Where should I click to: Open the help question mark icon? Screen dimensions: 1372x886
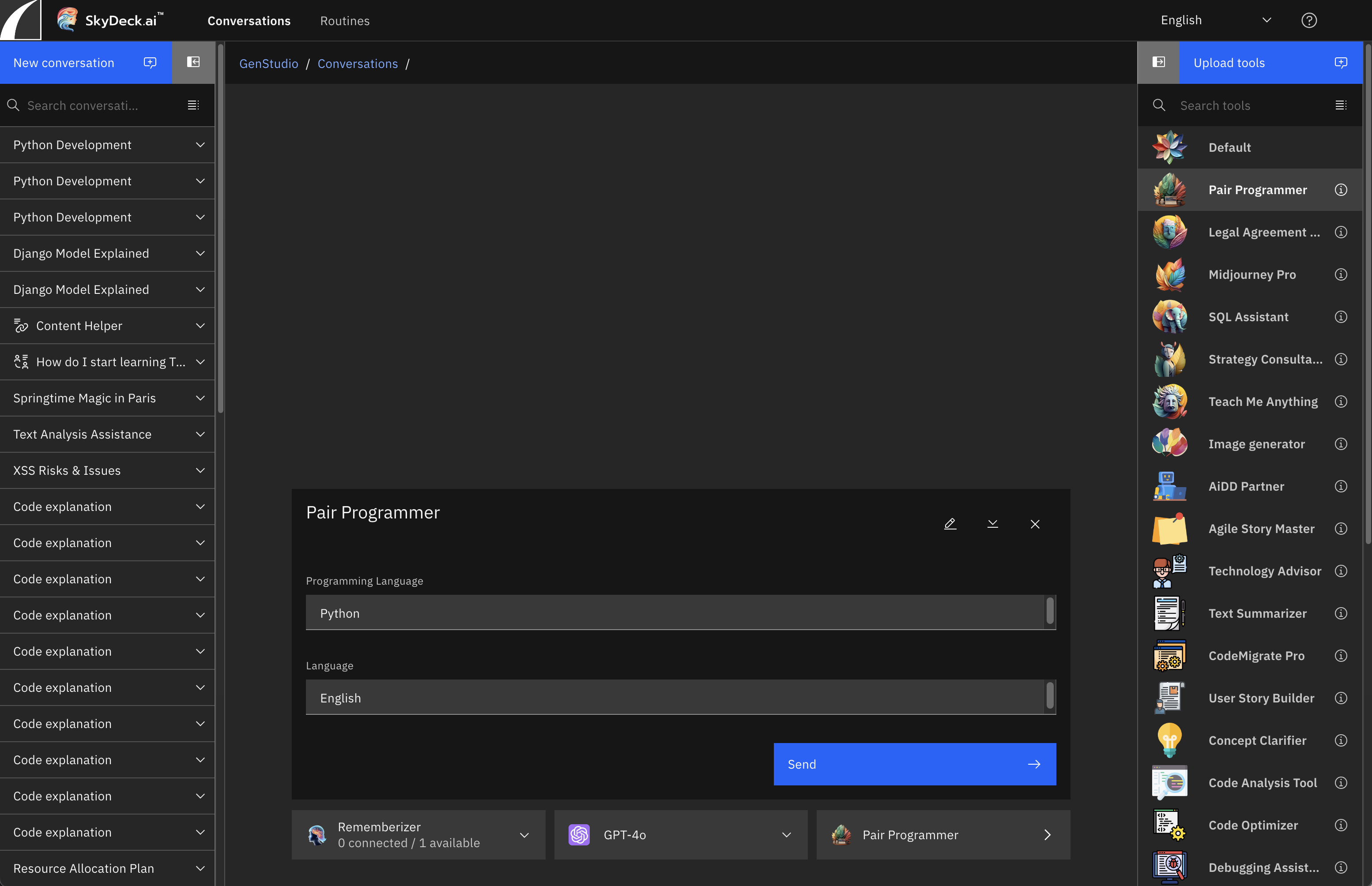coord(1308,20)
